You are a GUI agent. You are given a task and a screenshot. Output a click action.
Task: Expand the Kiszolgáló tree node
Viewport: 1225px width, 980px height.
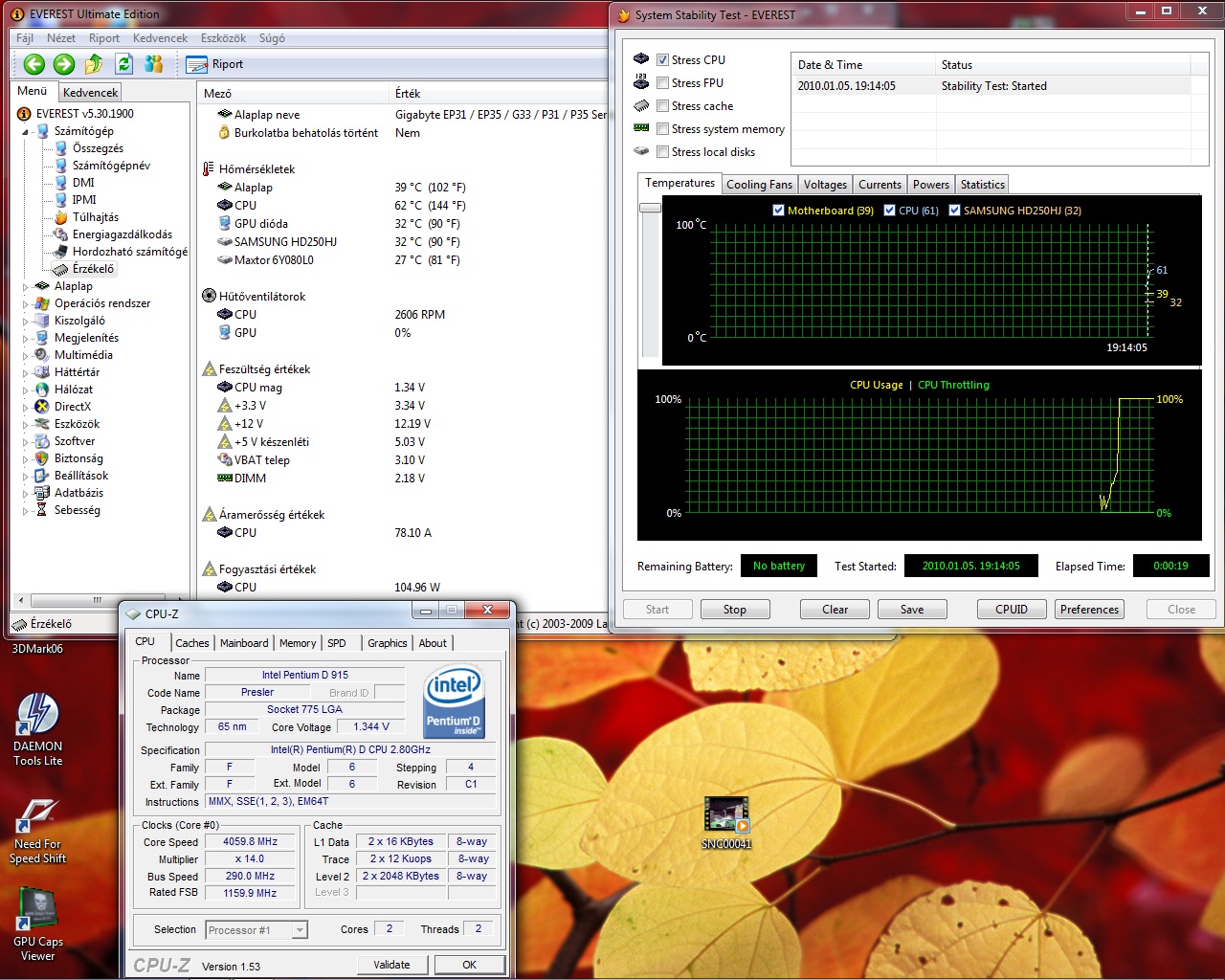tap(26, 321)
